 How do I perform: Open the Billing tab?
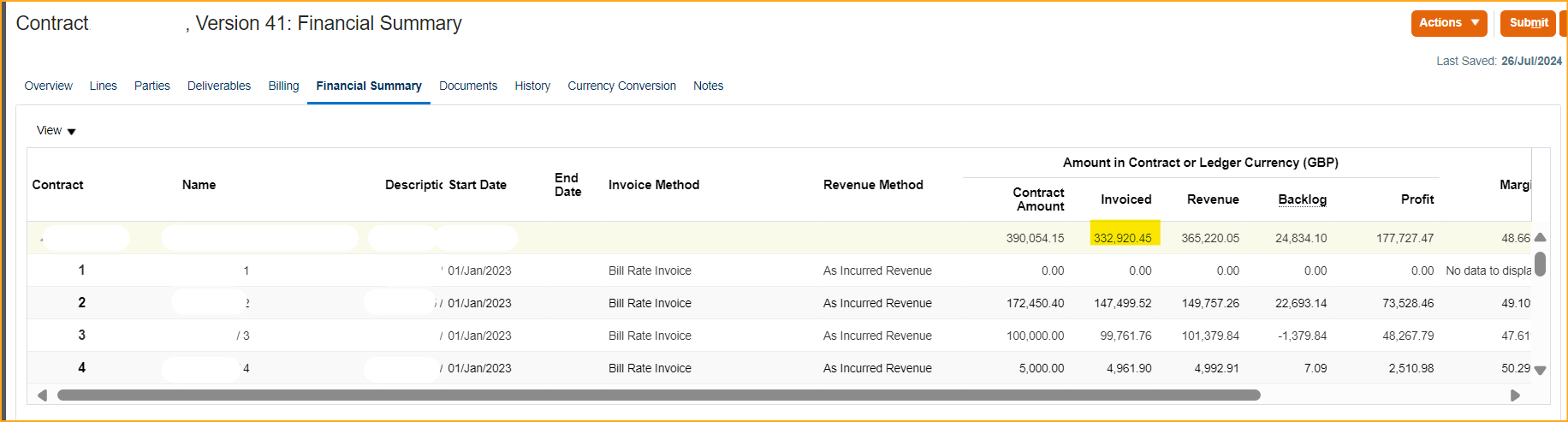[283, 86]
